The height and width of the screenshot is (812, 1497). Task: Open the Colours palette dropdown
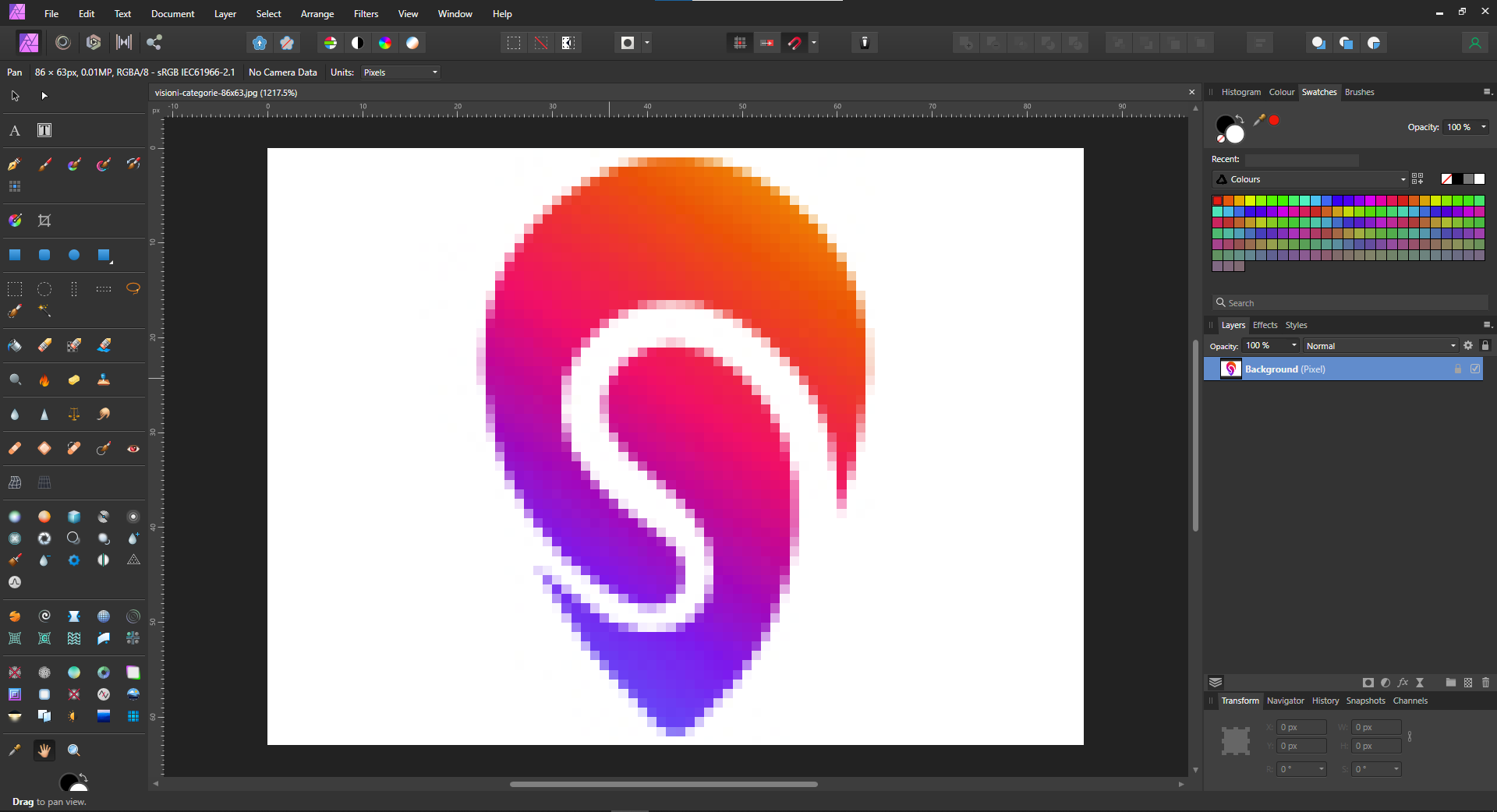coord(1310,179)
